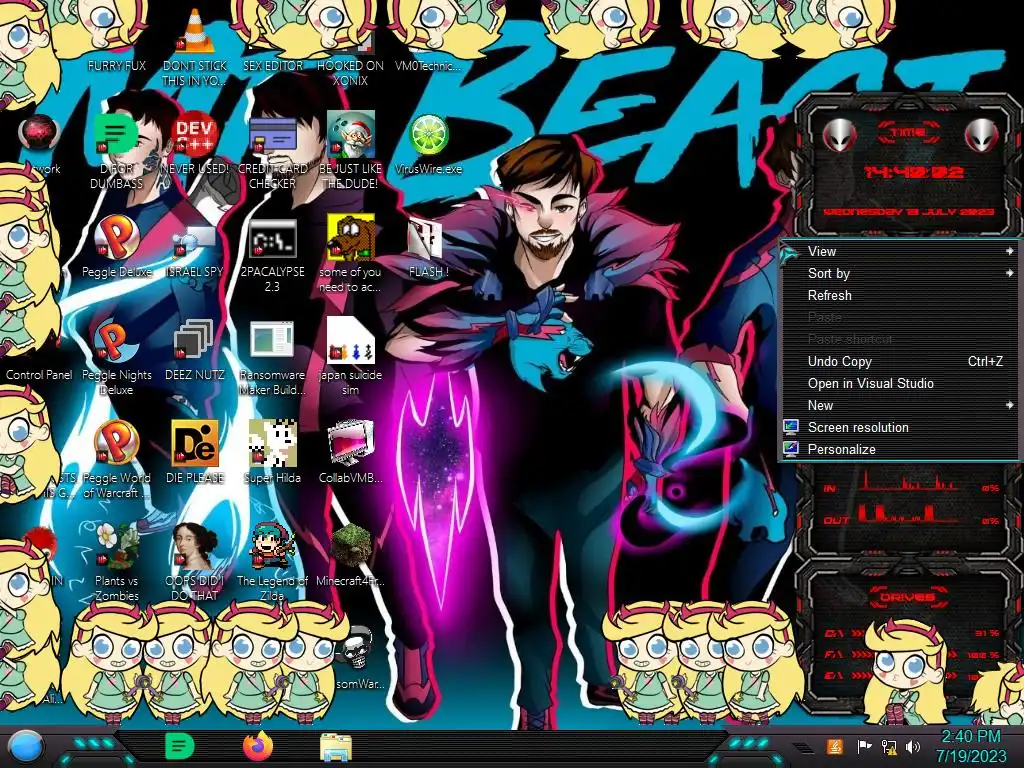Open Peggle Deluxe shortcut
Screen dimensions: 1024x768
116,246
